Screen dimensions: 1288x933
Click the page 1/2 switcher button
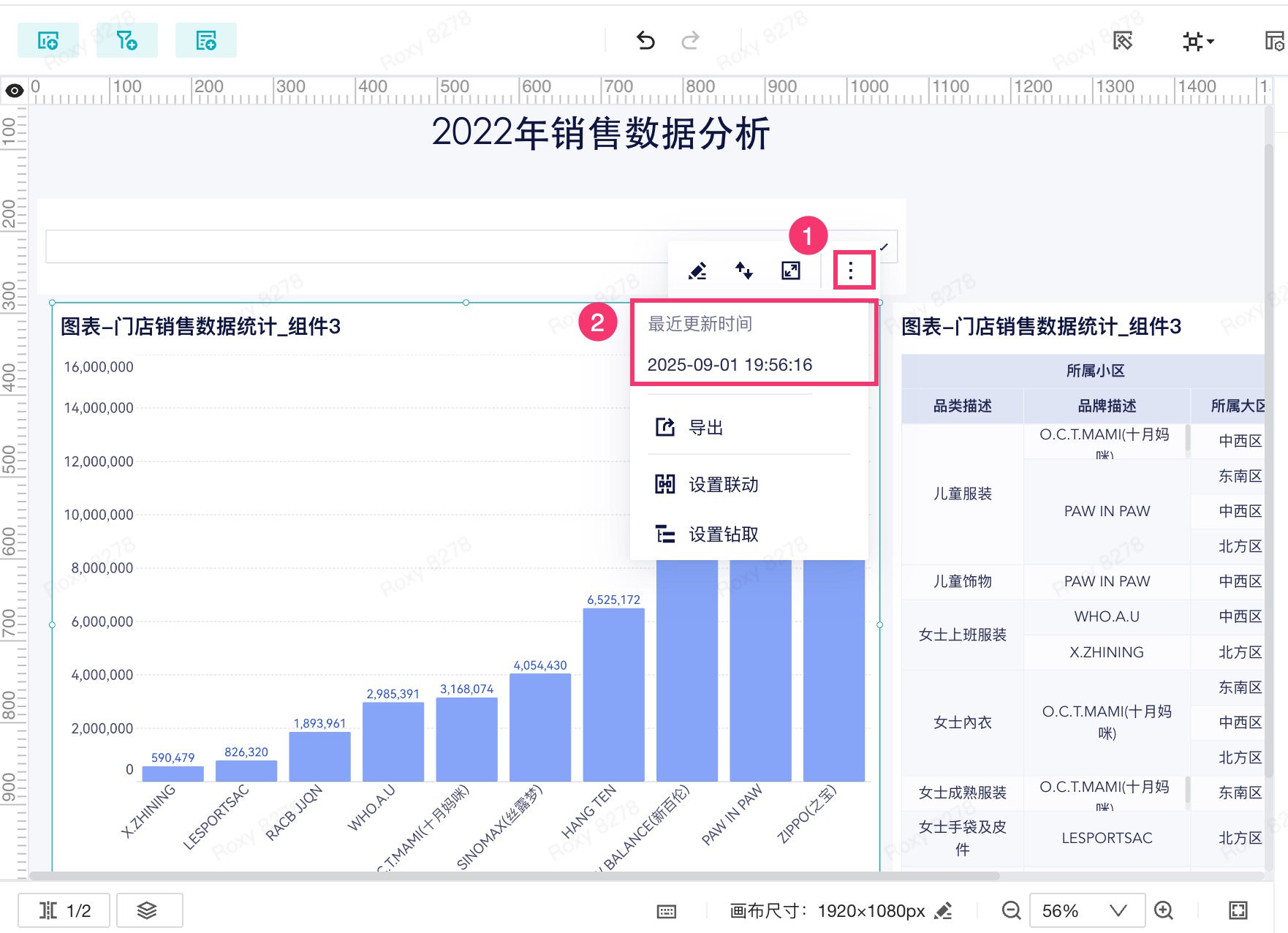point(64,910)
